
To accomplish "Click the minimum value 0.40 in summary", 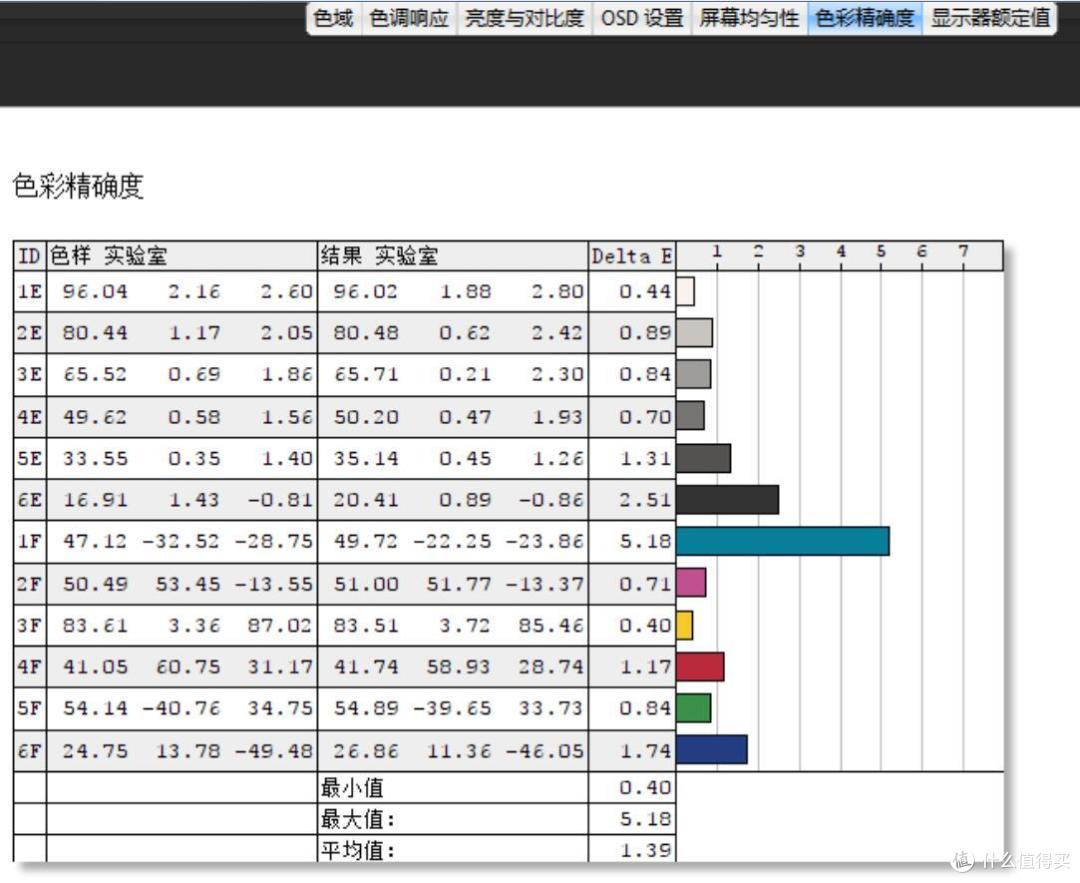I will coord(645,787).
